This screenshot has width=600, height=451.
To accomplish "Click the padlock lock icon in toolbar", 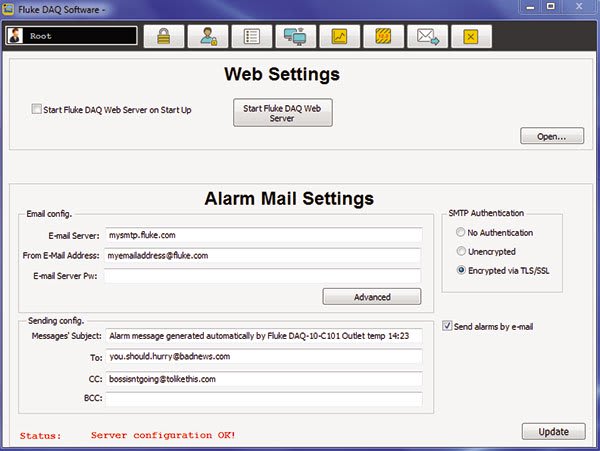I will pyautogui.click(x=164, y=37).
